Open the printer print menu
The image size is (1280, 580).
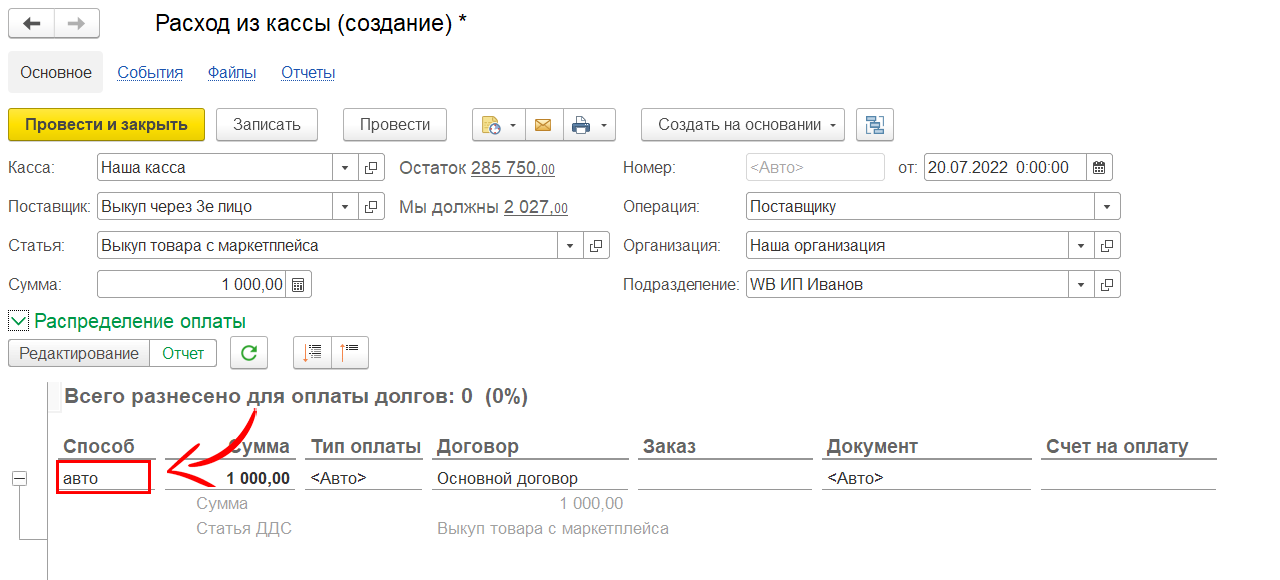[589, 125]
